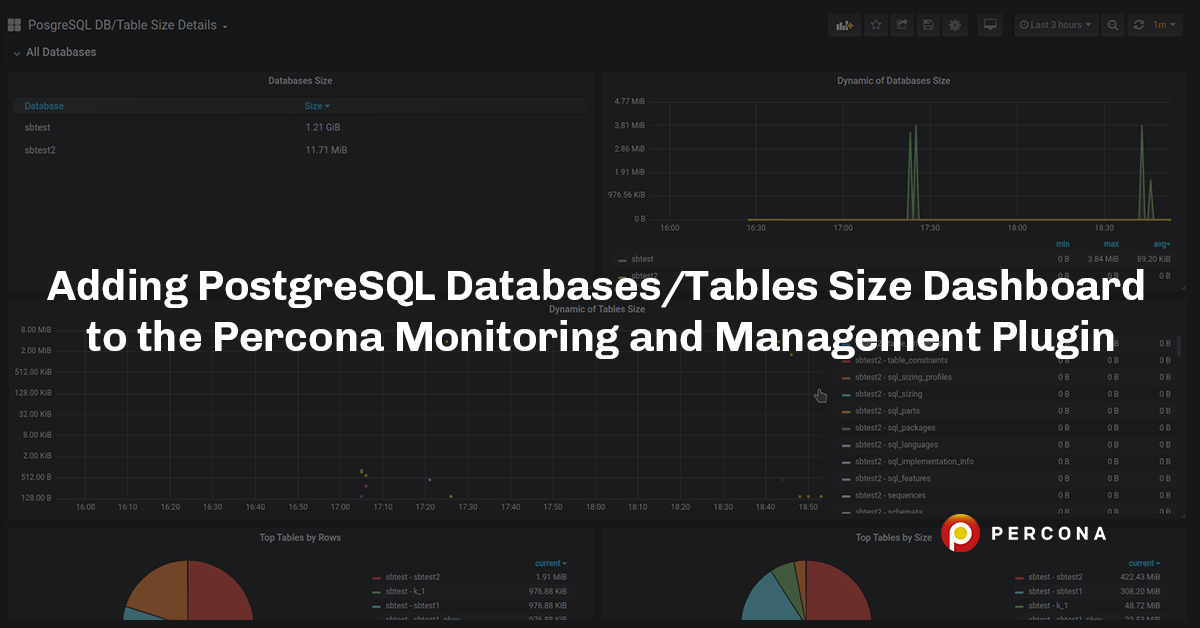Collapse the All Databases row

[x=55, y=52]
